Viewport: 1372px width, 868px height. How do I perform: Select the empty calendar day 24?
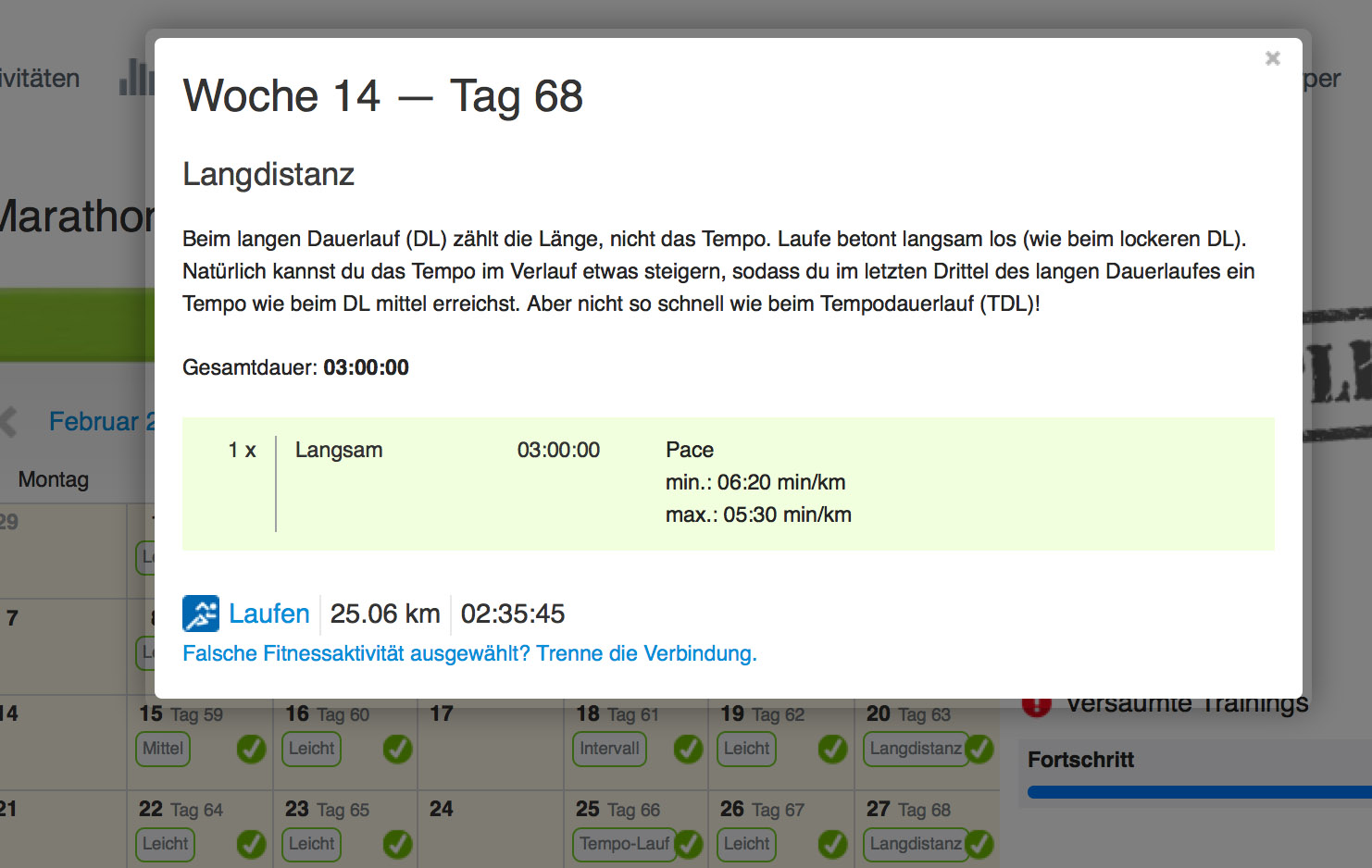click(x=491, y=828)
